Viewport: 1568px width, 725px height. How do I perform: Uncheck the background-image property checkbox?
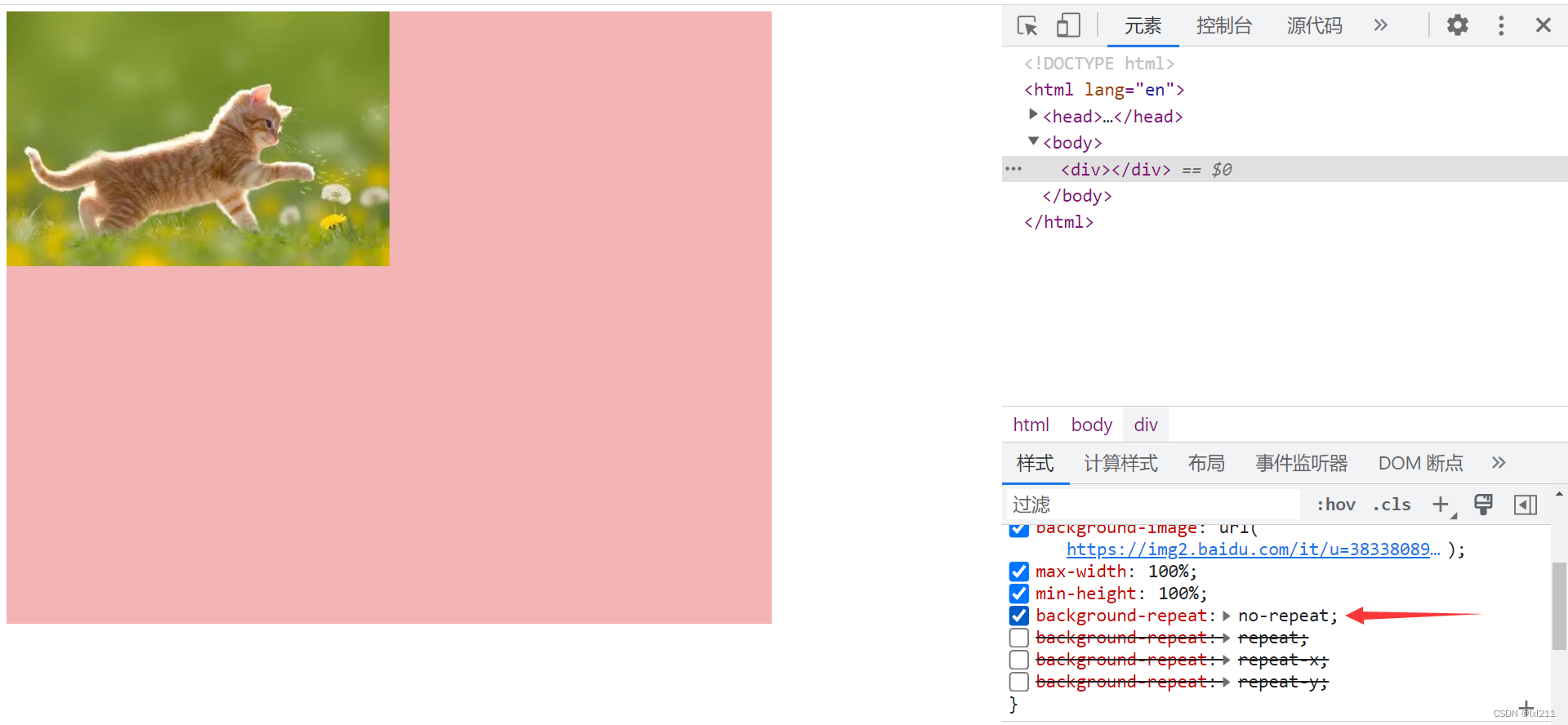coord(1018,529)
